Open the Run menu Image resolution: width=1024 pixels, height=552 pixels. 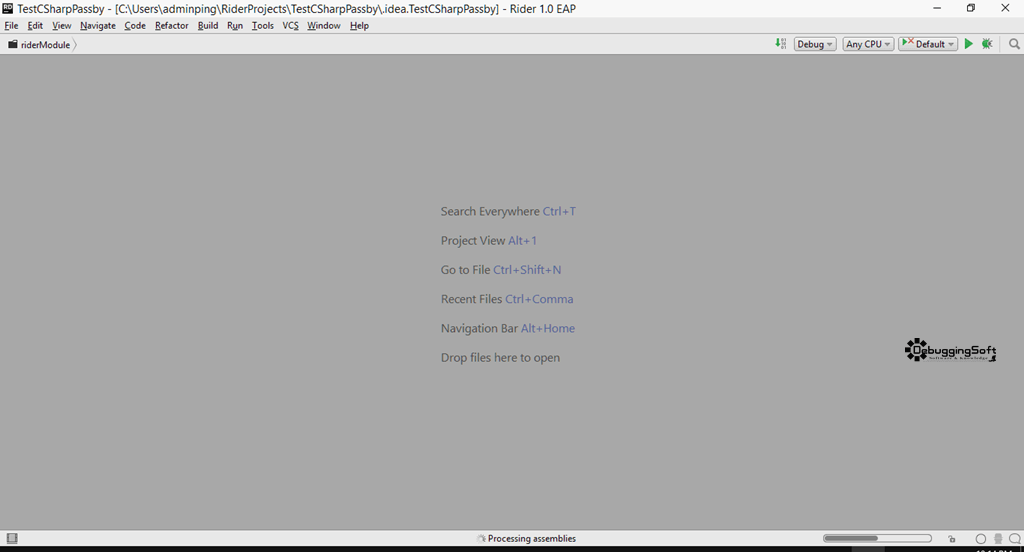[234, 25]
